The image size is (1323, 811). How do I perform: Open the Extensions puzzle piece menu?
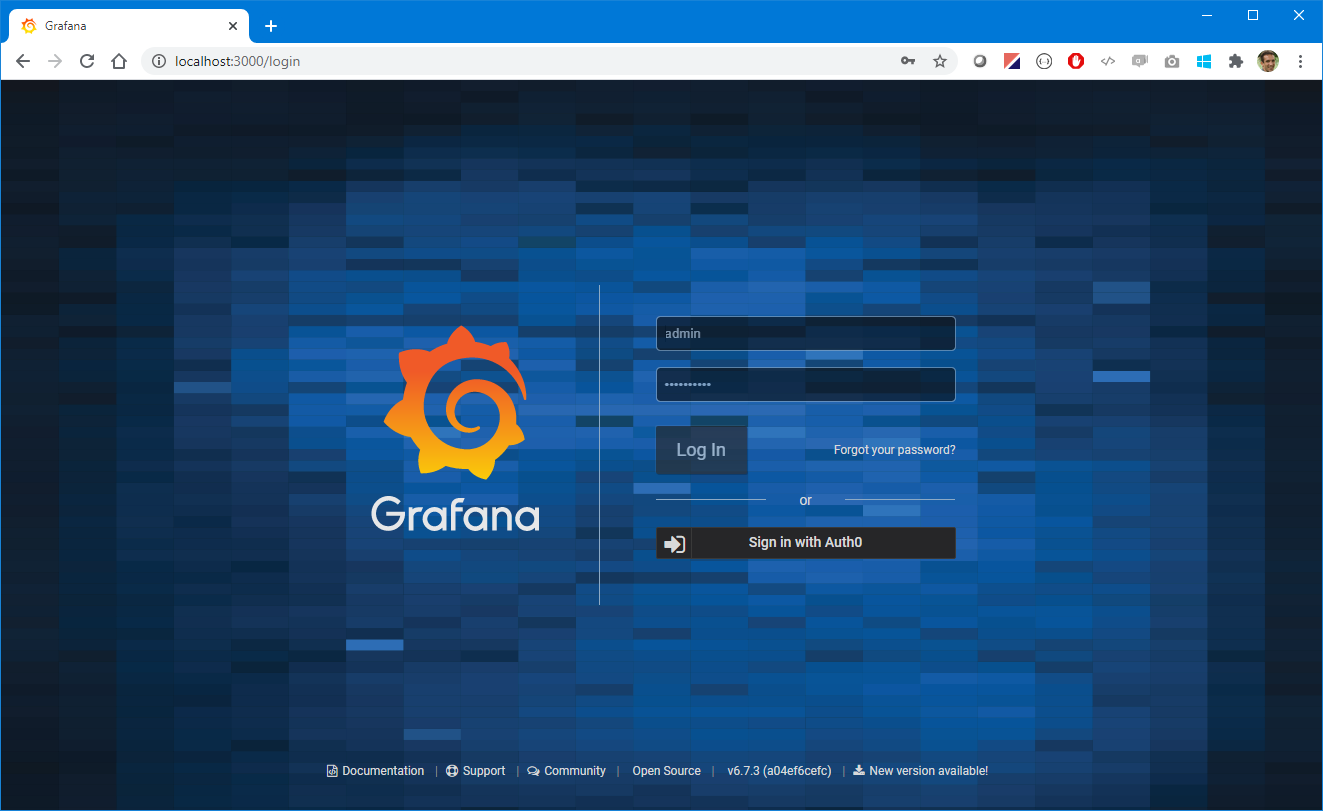click(1236, 61)
